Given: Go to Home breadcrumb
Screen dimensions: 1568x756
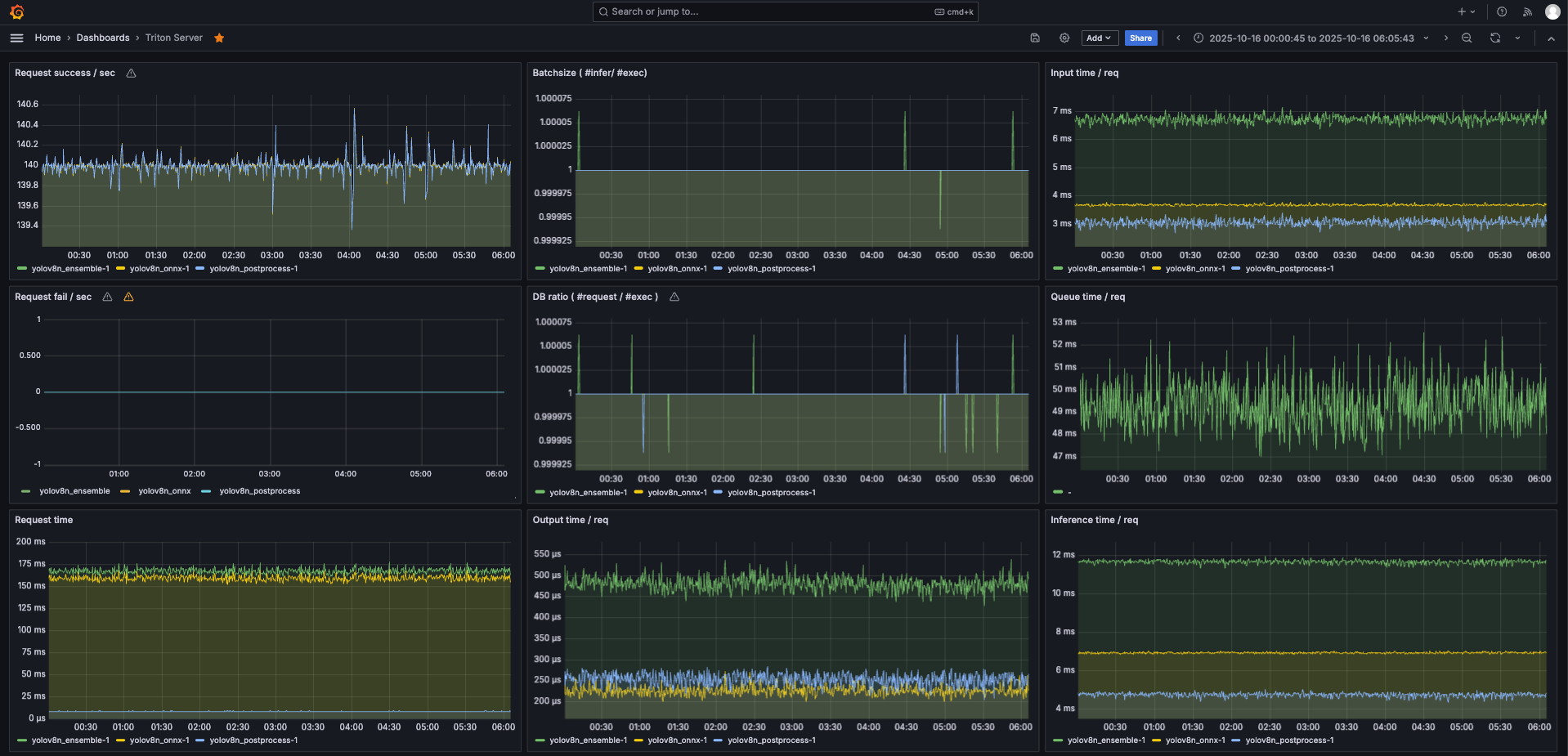Looking at the screenshot, I should (47, 38).
